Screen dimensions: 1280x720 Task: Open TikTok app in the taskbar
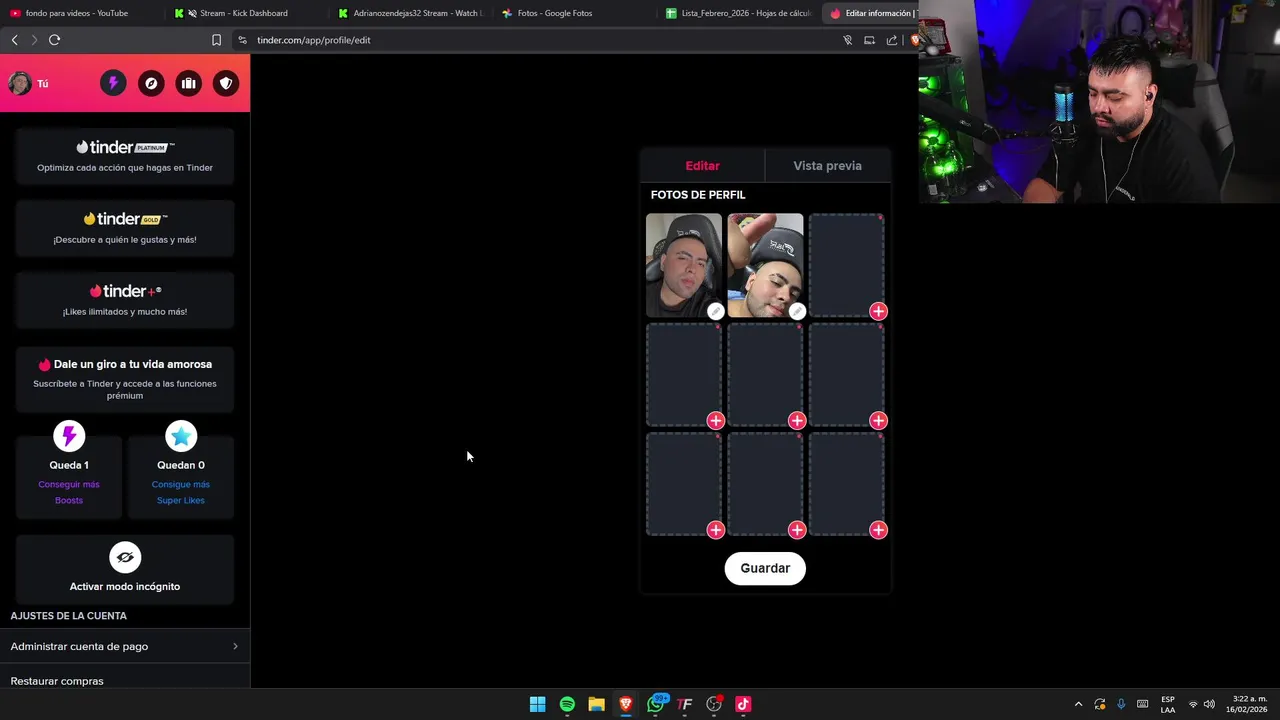tap(743, 704)
